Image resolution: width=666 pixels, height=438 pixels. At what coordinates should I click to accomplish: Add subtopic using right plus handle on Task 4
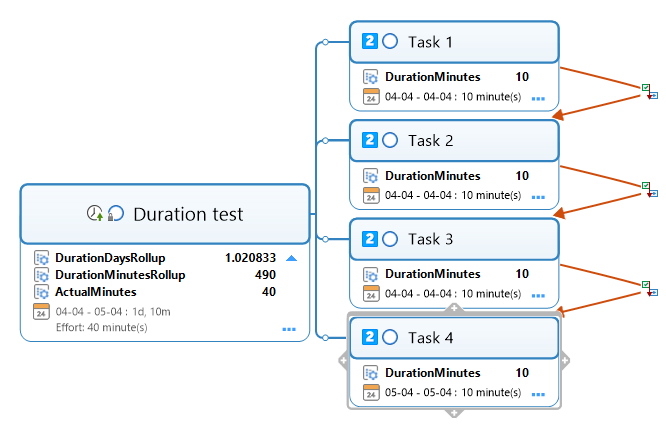point(565,361)
